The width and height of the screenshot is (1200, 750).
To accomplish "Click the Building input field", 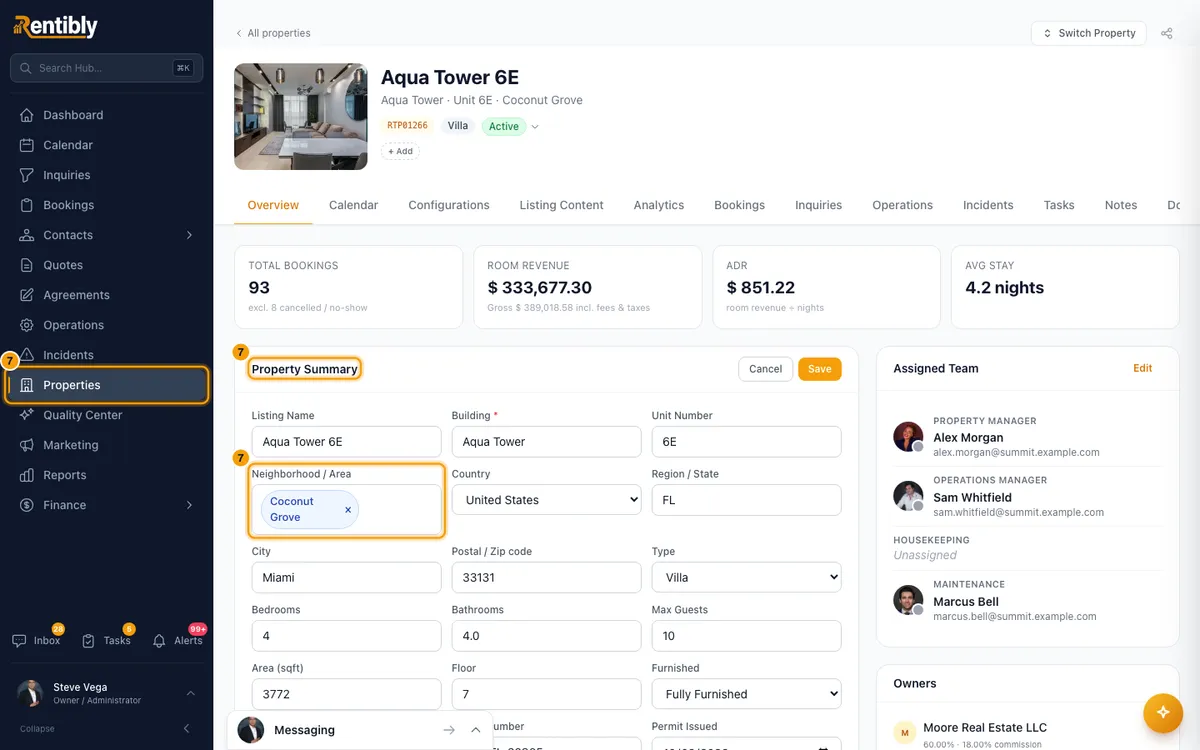I will (x=546, y=442).
